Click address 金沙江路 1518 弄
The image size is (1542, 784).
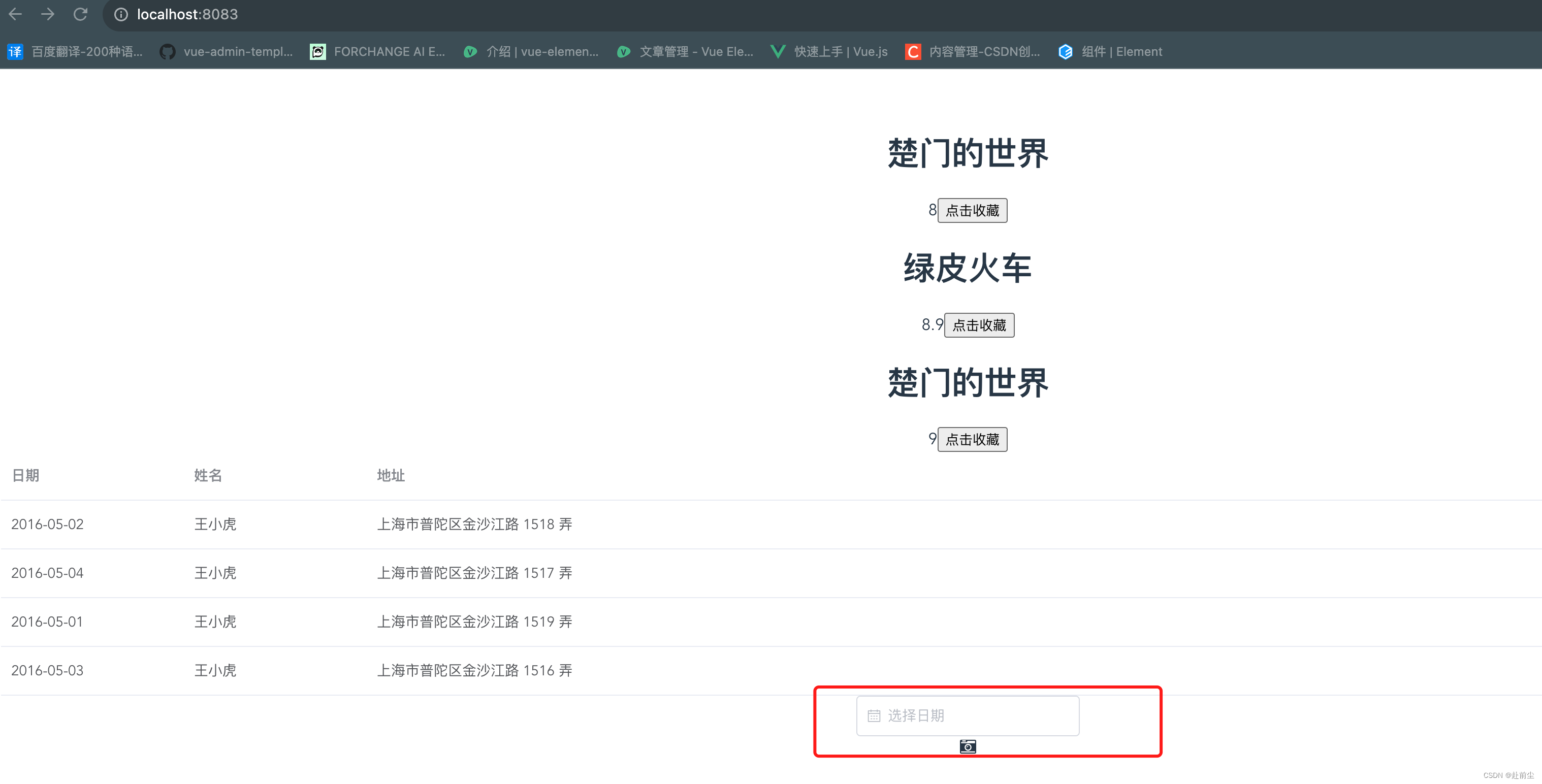pos(475,524)
